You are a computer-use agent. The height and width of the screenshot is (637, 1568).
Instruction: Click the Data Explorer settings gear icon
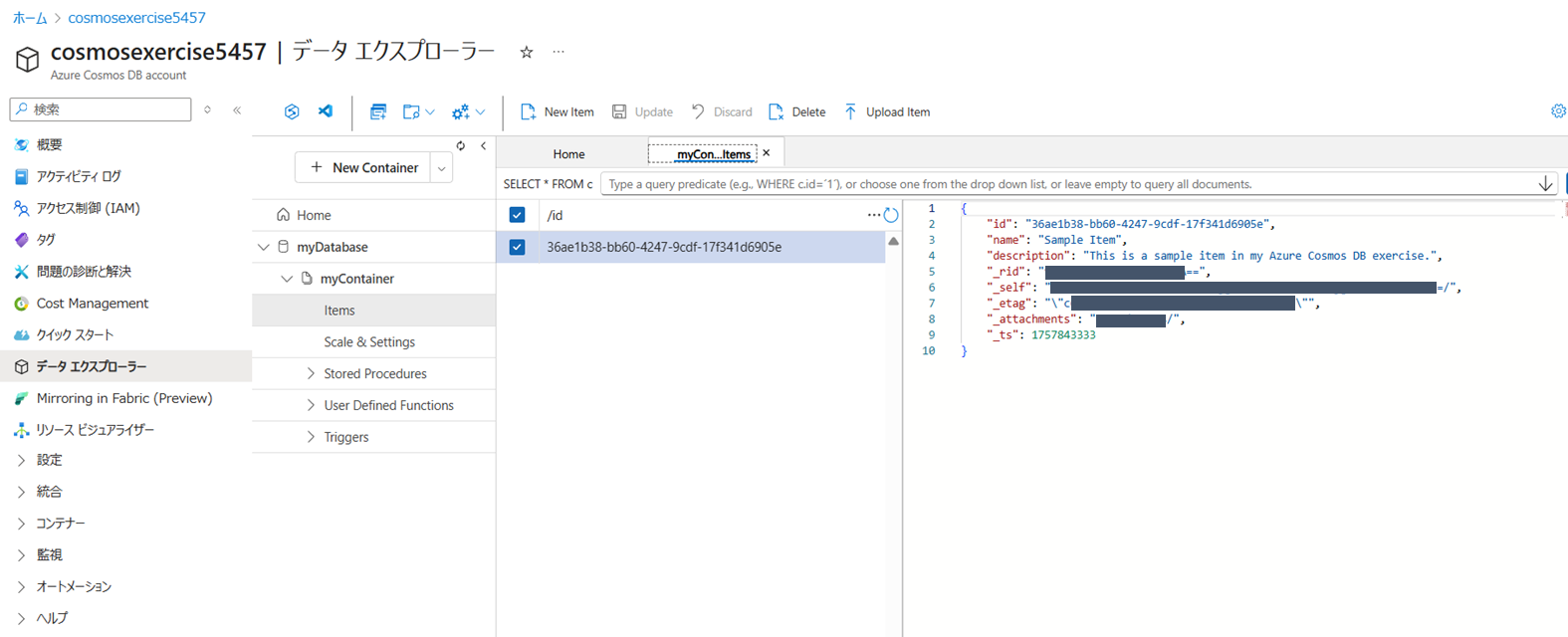point(1558,111)
